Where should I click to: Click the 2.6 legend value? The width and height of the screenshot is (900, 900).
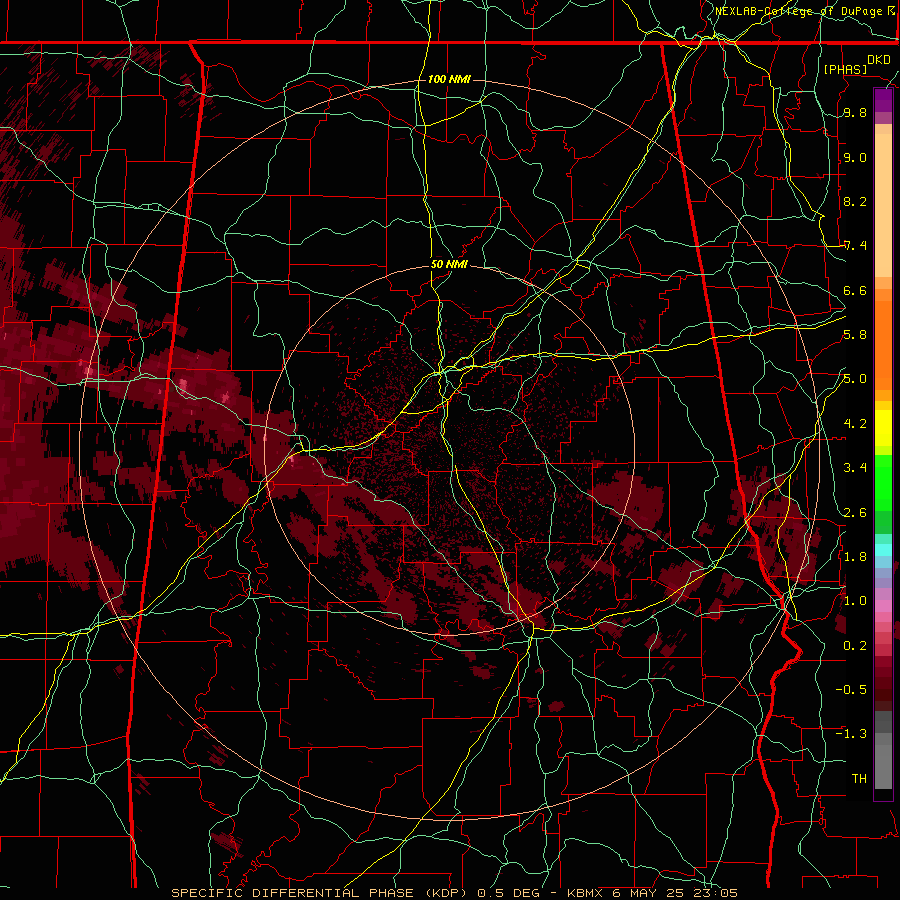(x=855, y=512)
